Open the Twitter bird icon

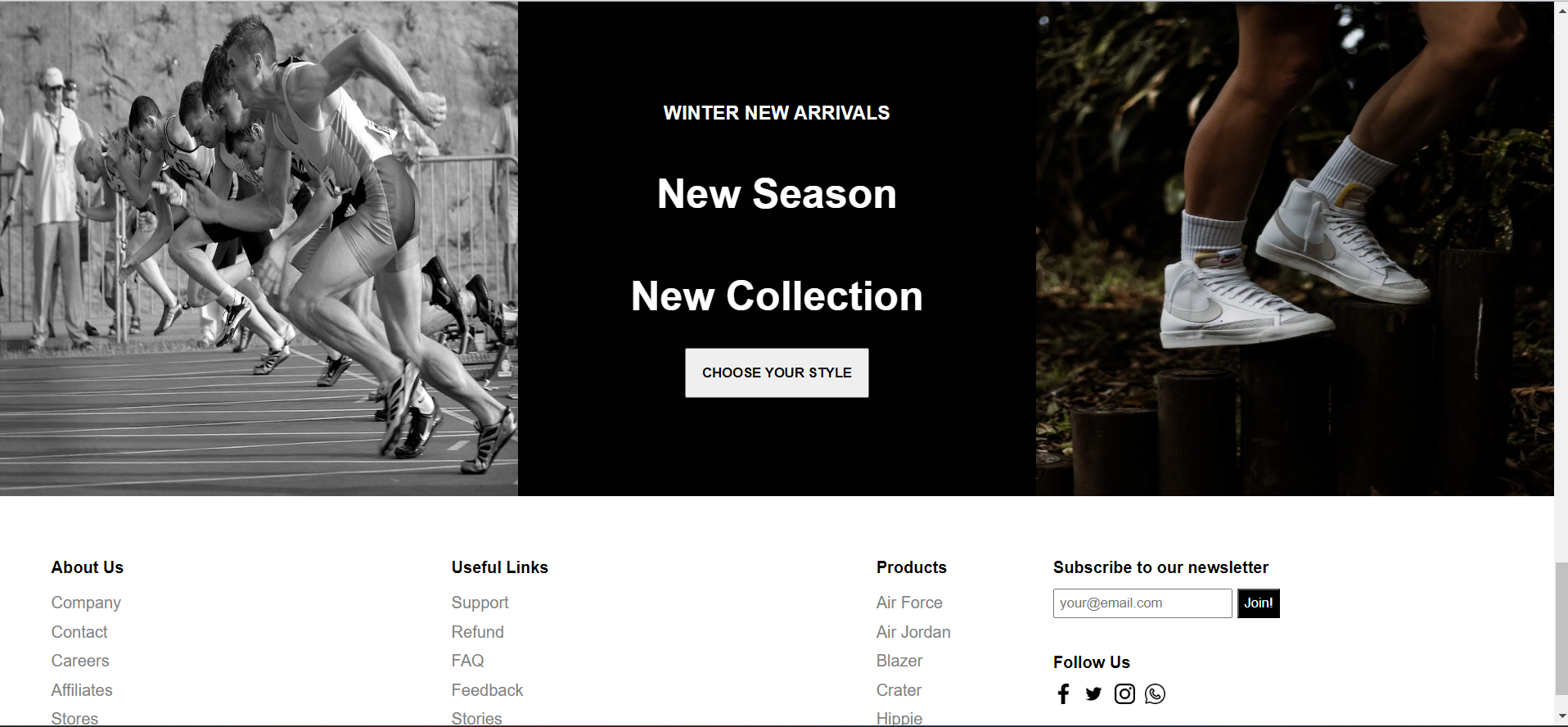[1093, 694]
